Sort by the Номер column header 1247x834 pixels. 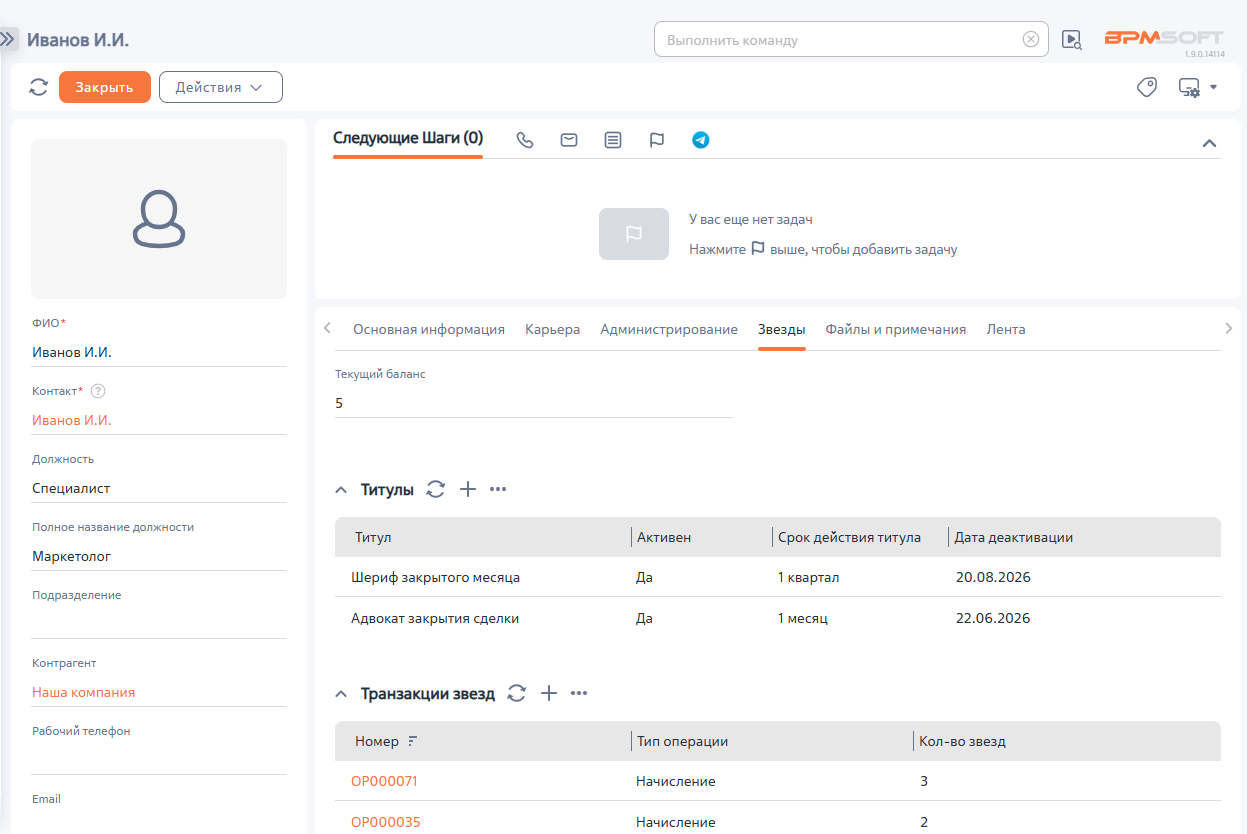(377, 742)
